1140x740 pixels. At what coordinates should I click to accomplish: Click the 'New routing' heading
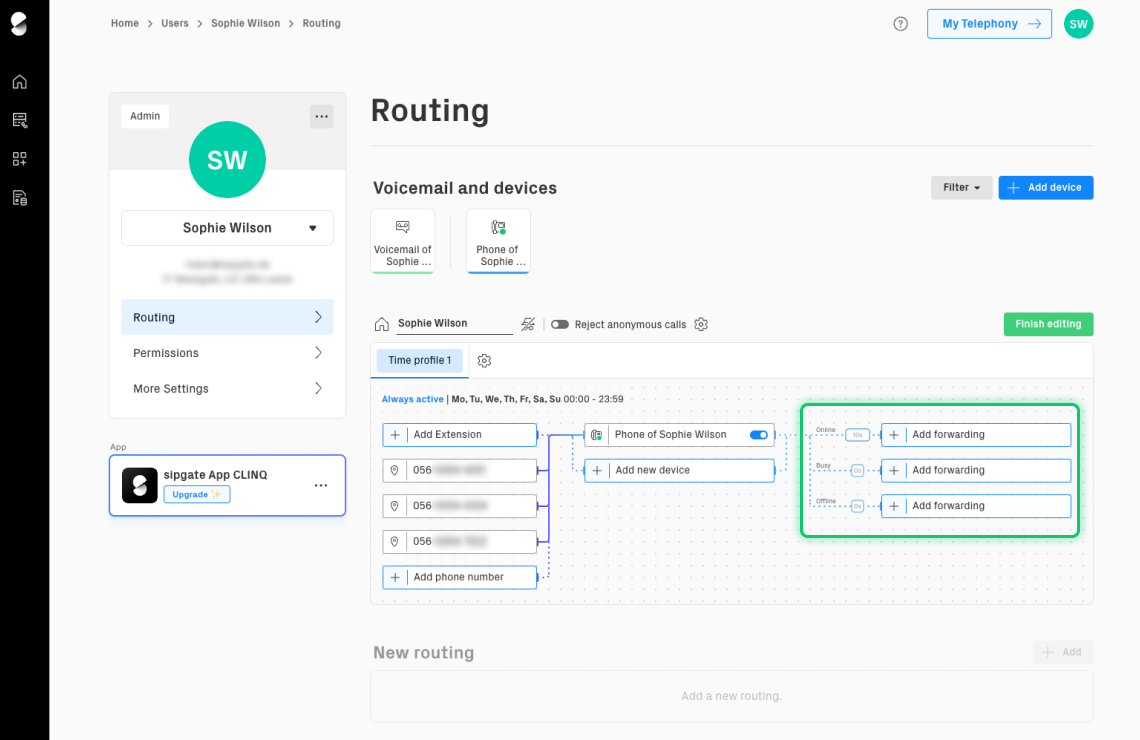[x=423, y=653]
